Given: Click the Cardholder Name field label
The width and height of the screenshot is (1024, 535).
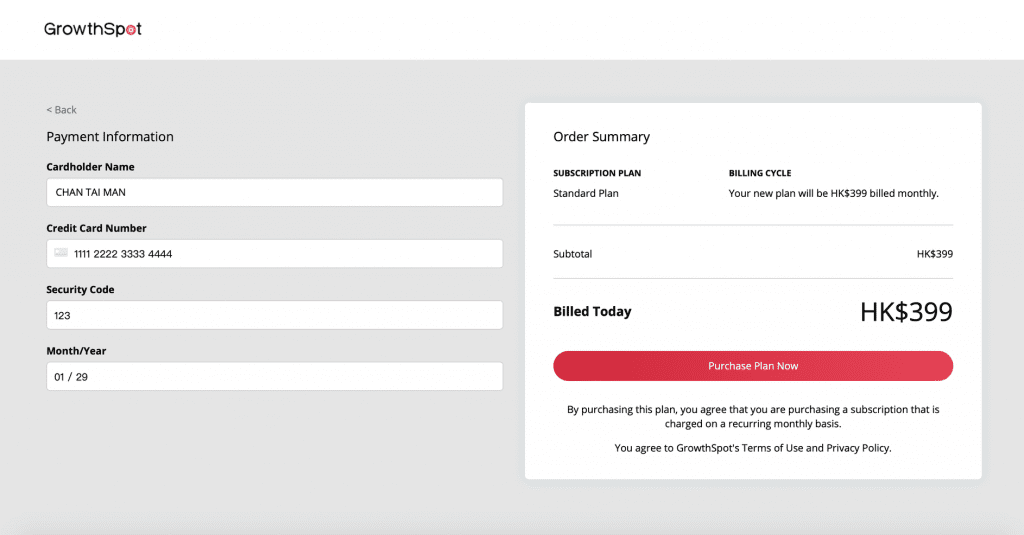Looking at the screenshot, I should point(90,167).
